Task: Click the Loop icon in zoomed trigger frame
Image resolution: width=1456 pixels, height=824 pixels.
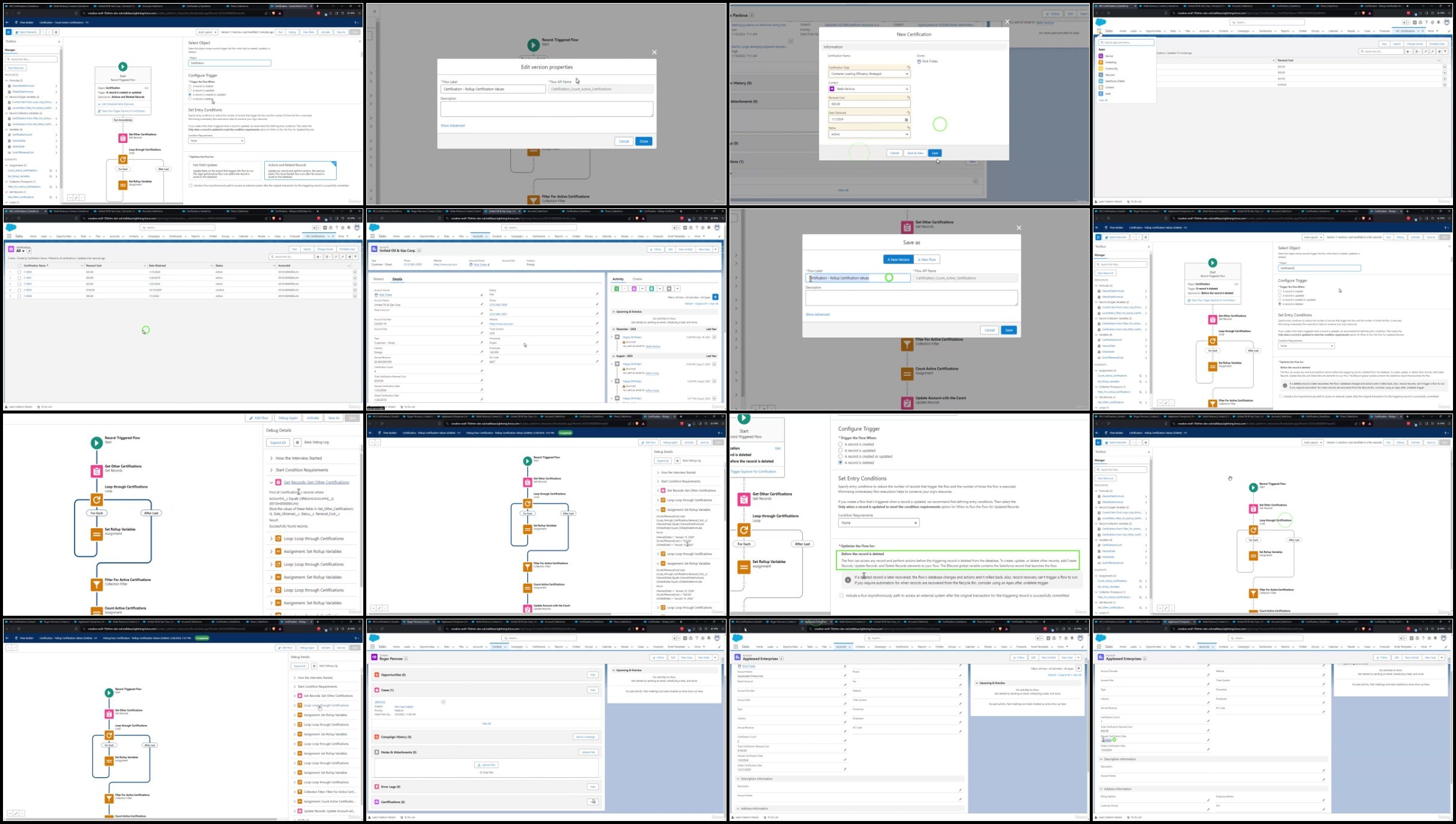Action: tap(744, 530)
